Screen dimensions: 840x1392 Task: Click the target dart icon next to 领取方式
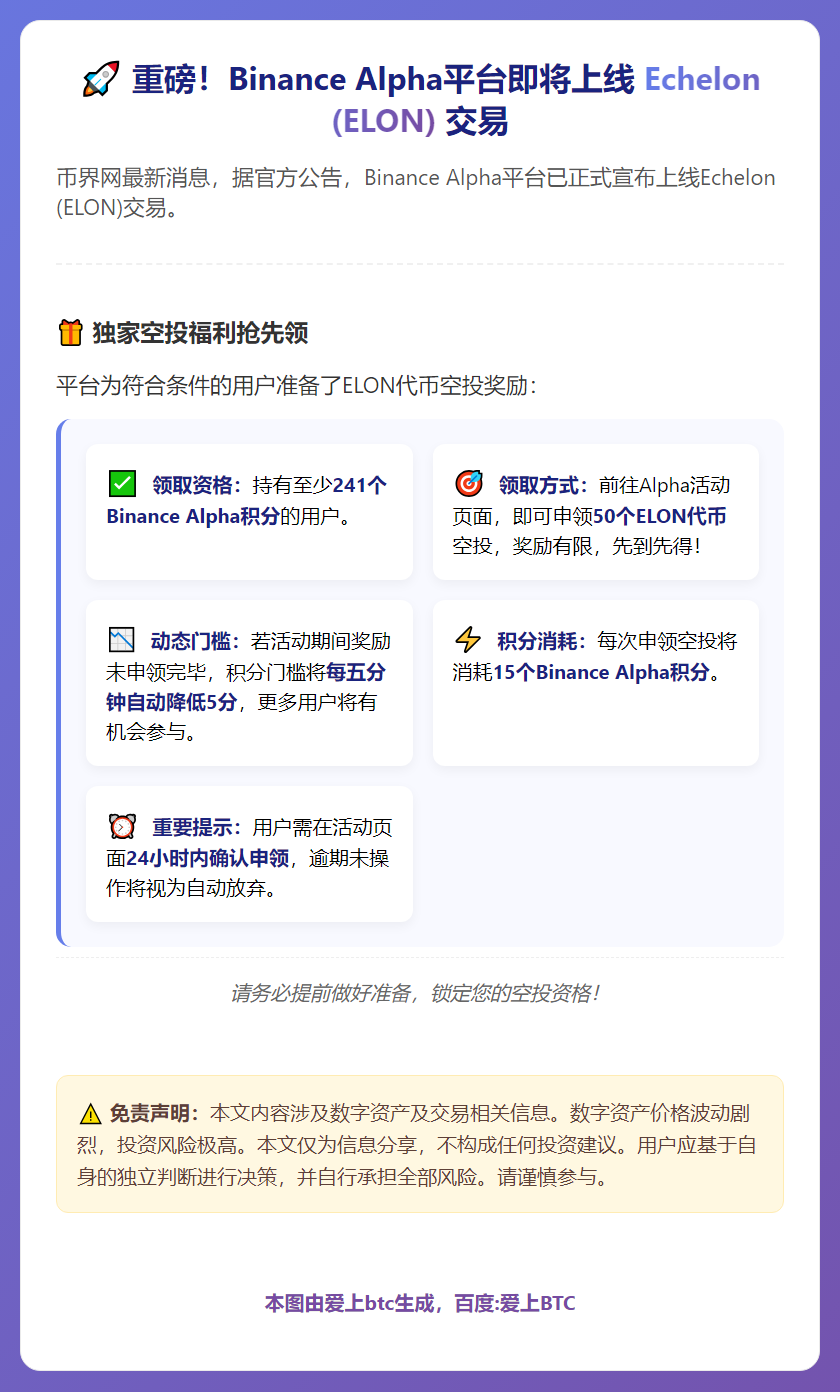tap(469, 484)
